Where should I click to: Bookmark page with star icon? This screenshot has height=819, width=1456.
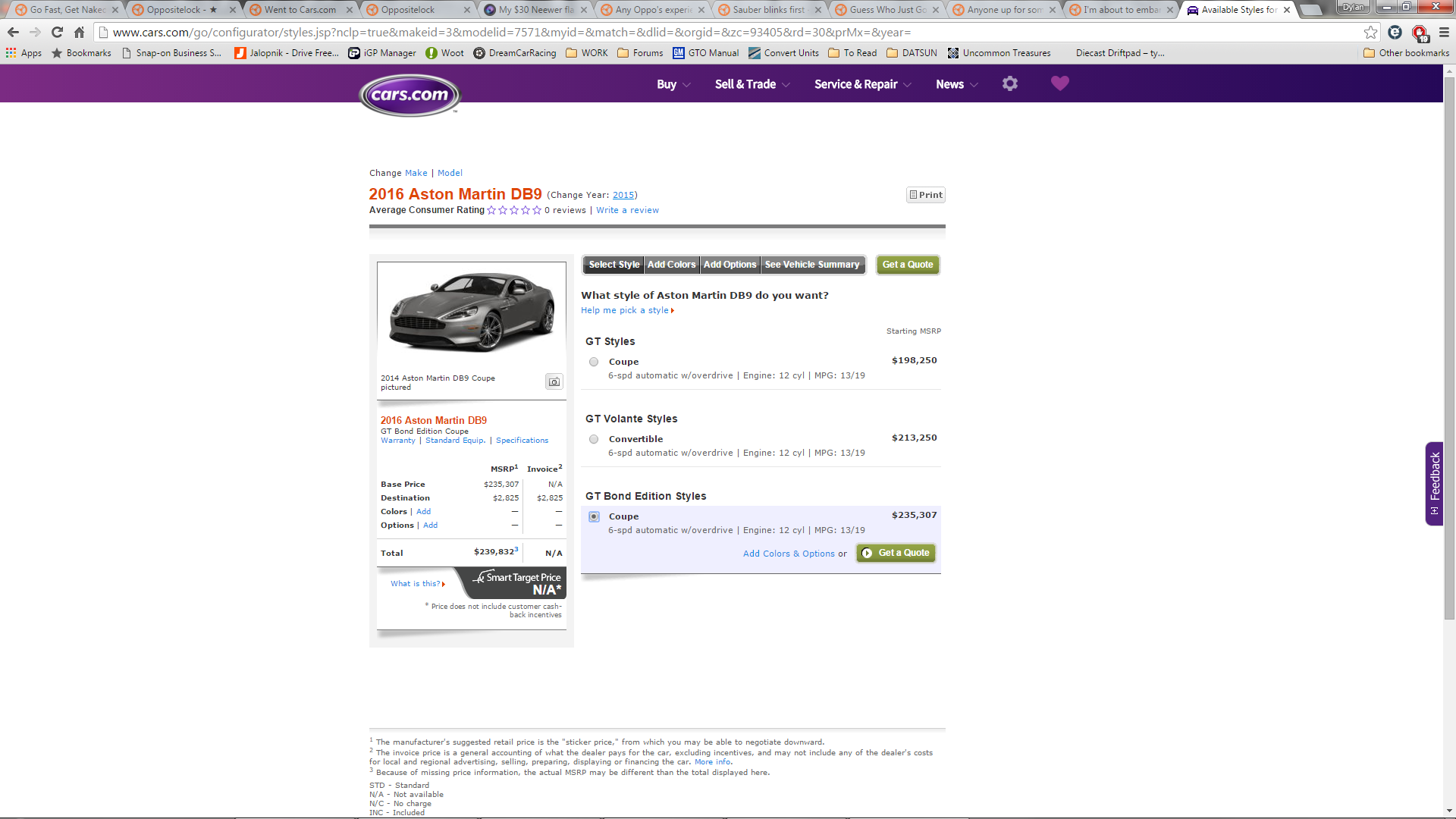(1370, 33)
